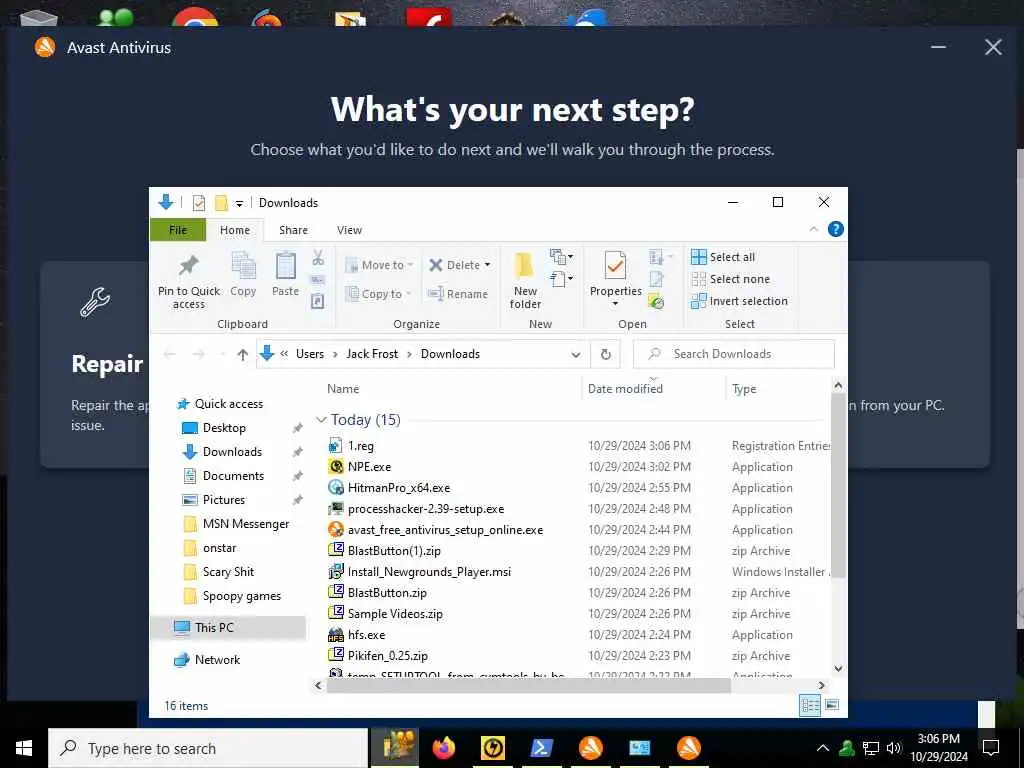Sort by the Type column header

coord(744,389)
